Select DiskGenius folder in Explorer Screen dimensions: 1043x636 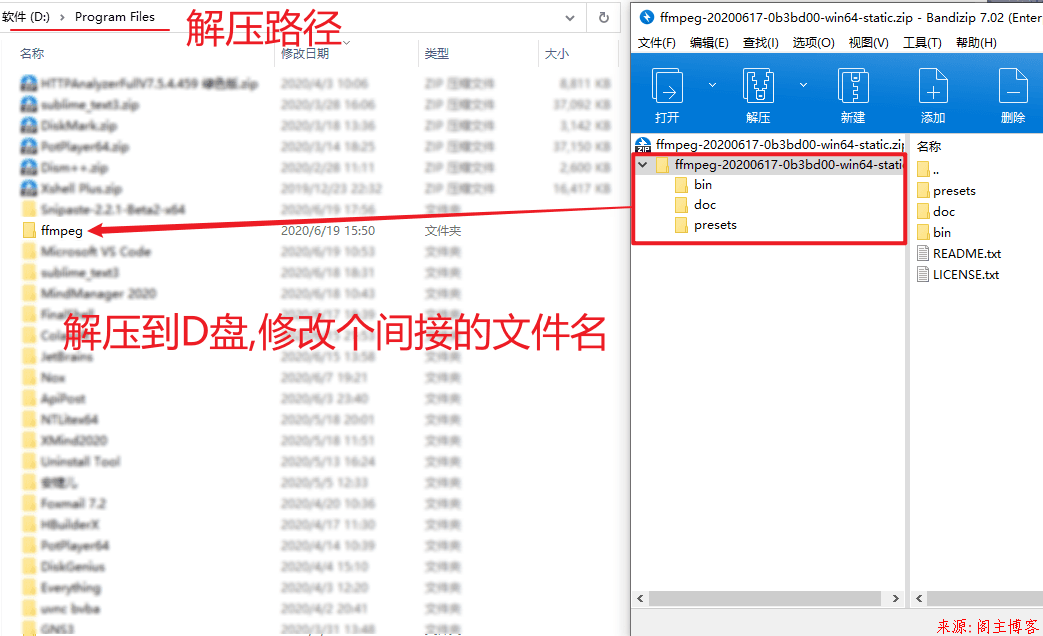tap(64, 566)
